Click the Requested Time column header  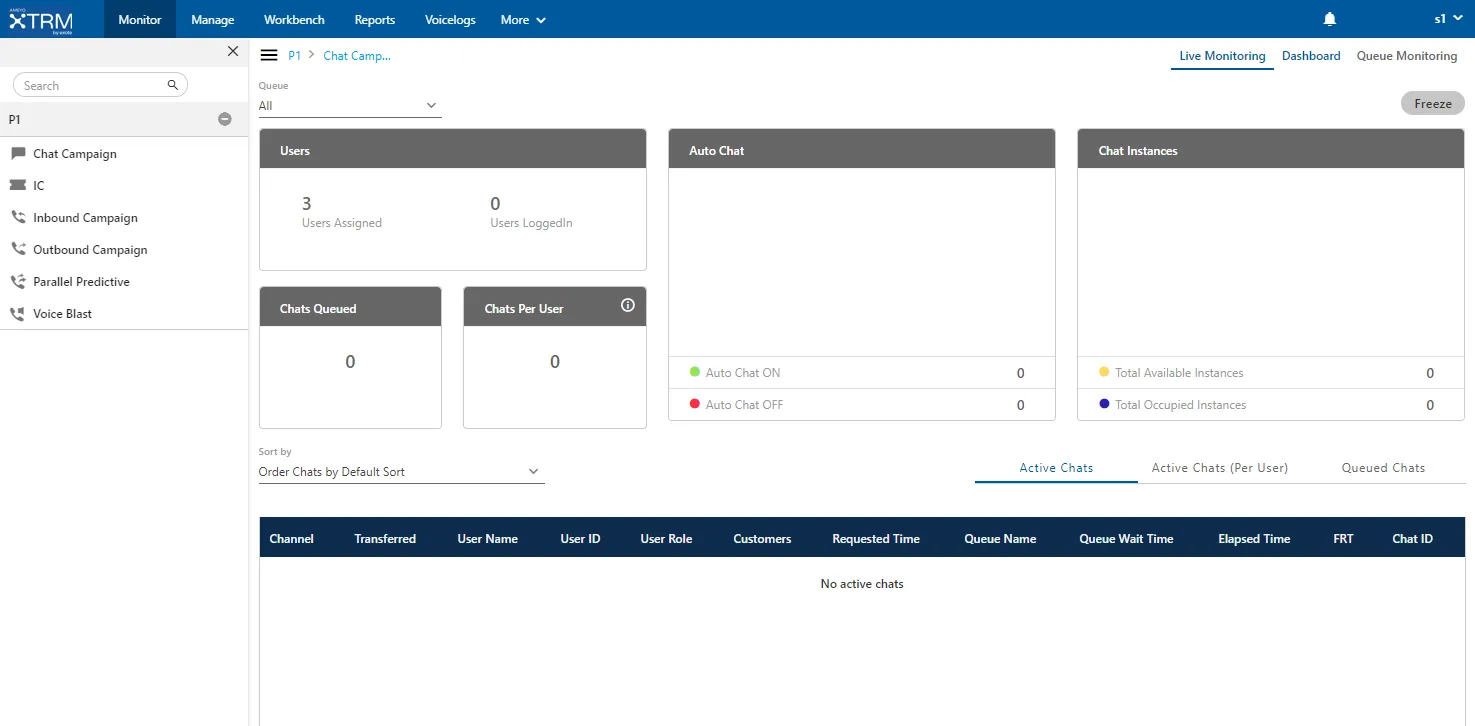pos(876,538)
